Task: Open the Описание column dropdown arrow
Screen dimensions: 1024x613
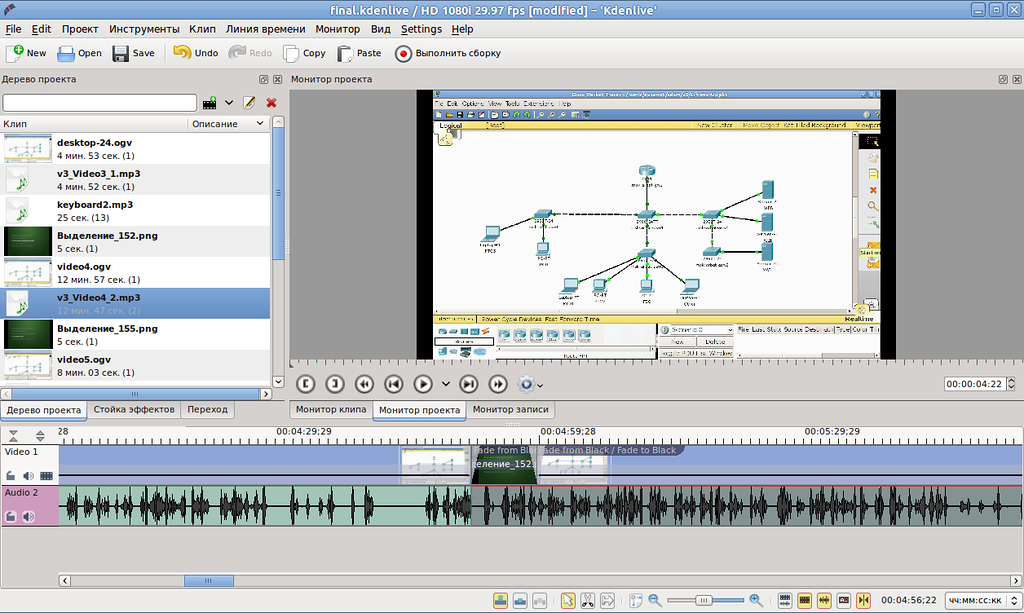Action: pyautogui.click(x=260, y=123)
